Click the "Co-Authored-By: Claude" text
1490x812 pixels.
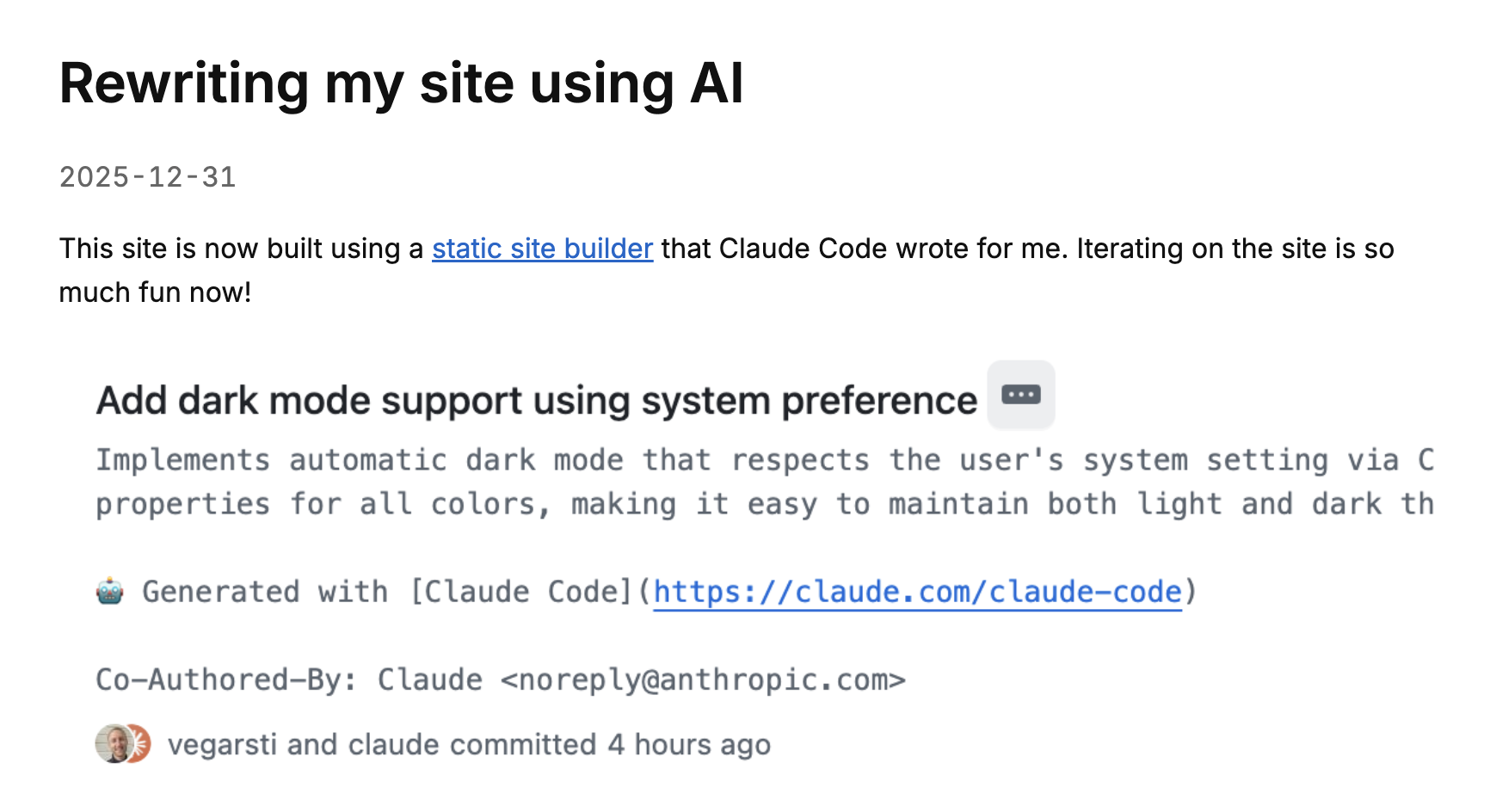pyautogui.click(x=288, y=680)
